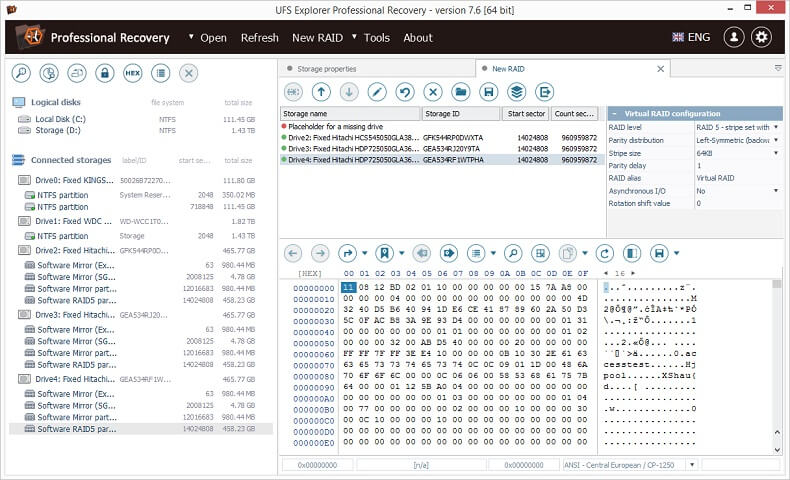Image resolution: width=790 pixels, height=480 pixels.
Task: Open the RAID level dropdown
Action: pos(776,128)
